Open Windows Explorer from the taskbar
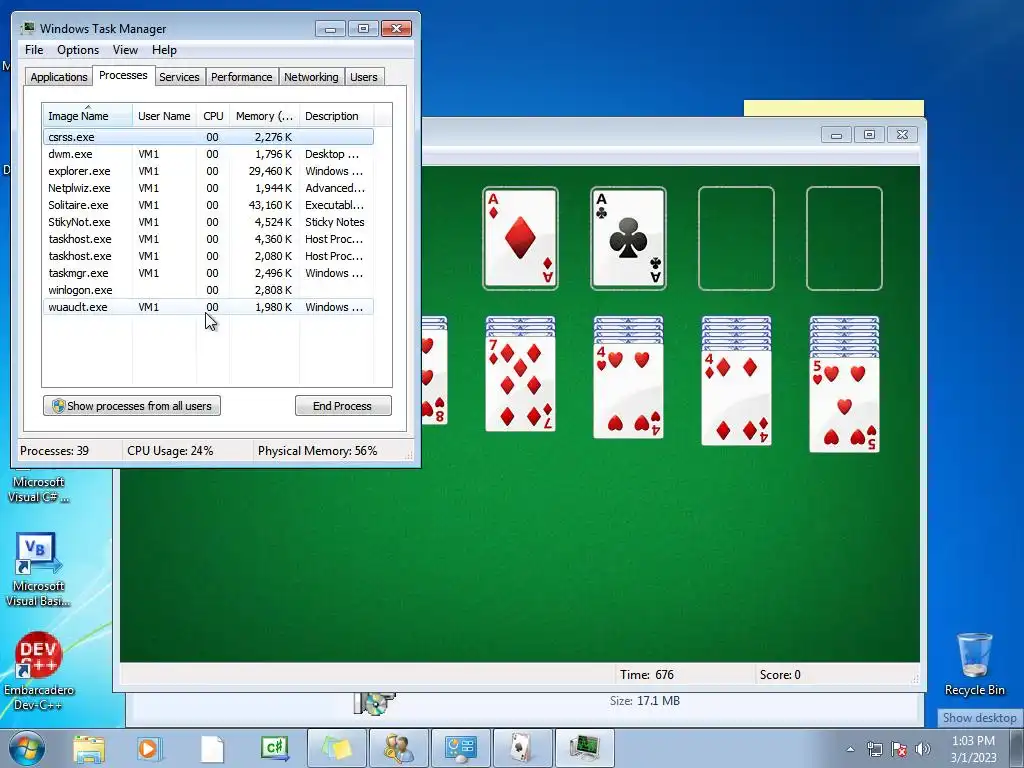The height and width of the screenshot is (768, 1024). (89, 748)
